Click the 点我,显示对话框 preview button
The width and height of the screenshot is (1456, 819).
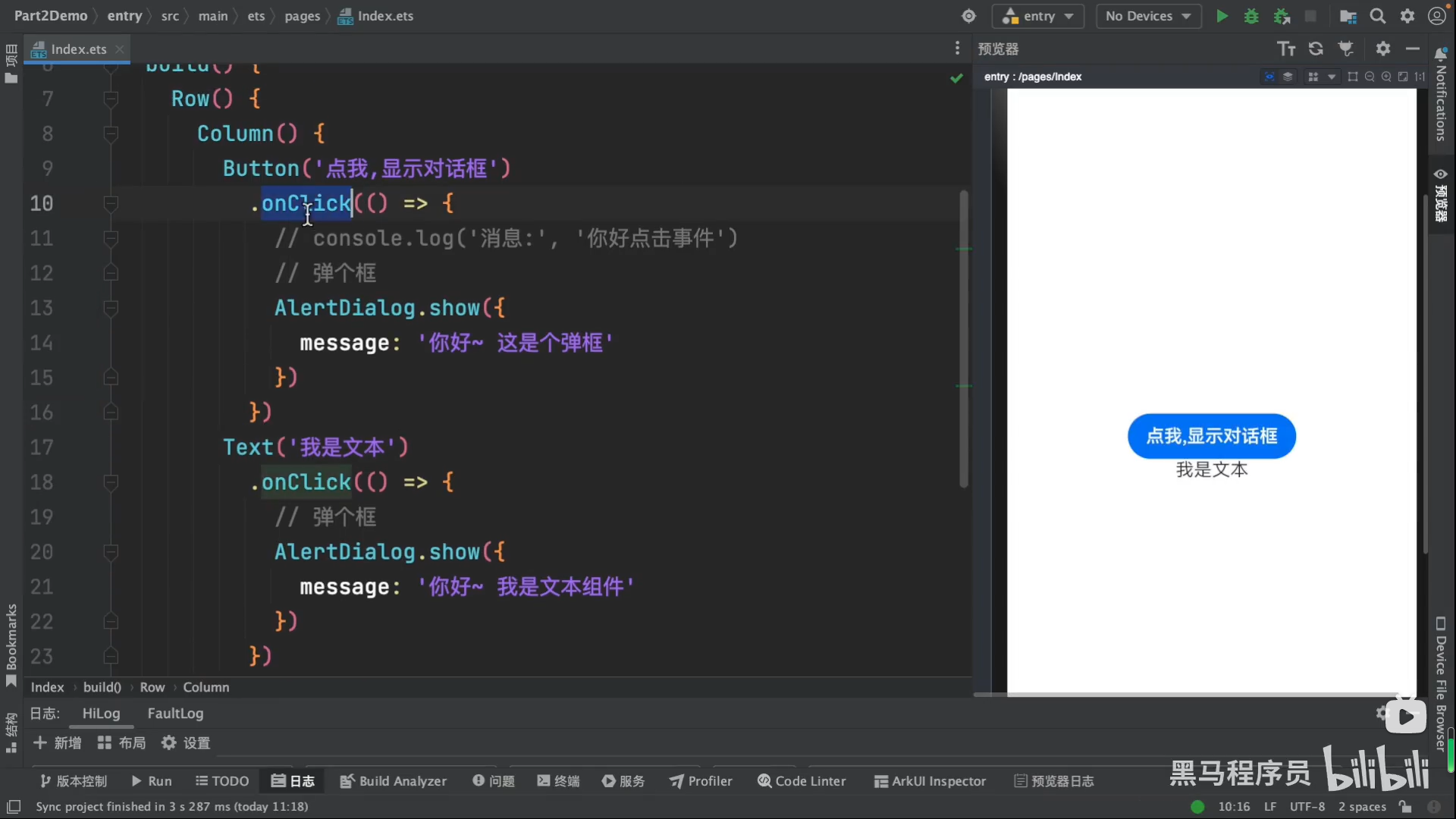point(1211,436)
